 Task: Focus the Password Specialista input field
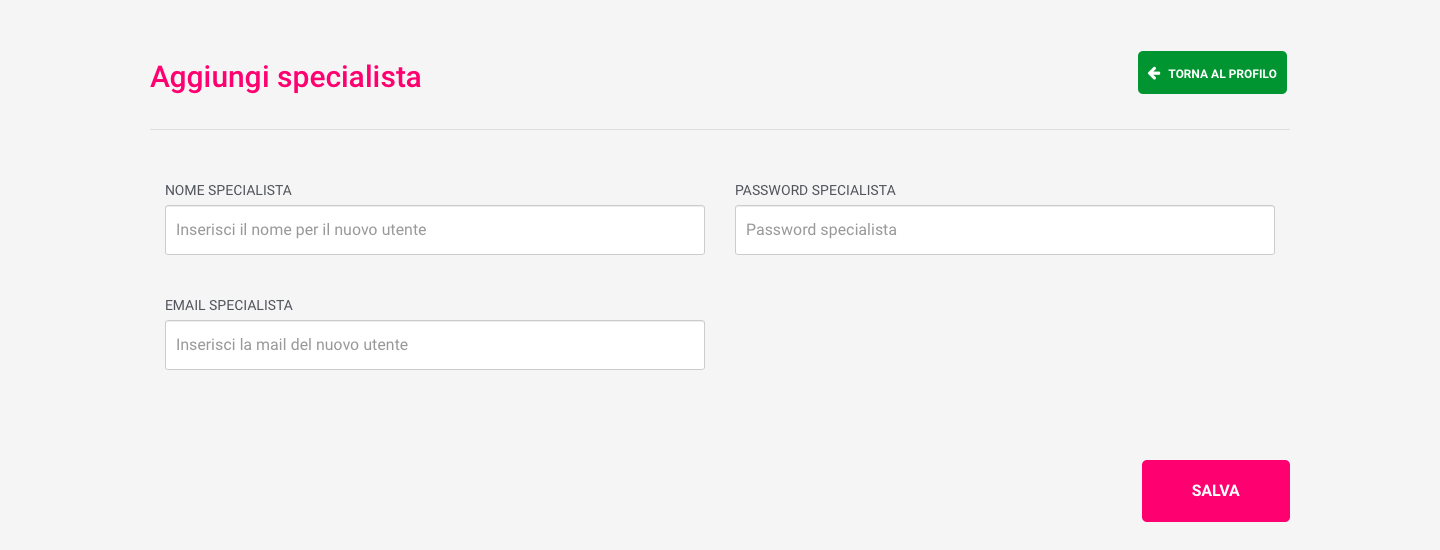click(x=1005, y=230)
